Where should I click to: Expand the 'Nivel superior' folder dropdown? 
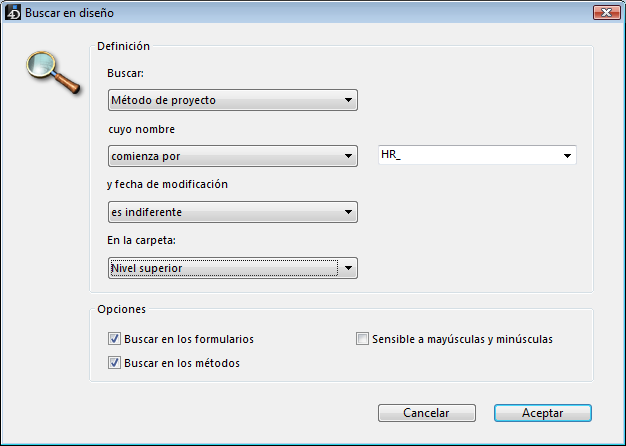click(232, 268)
